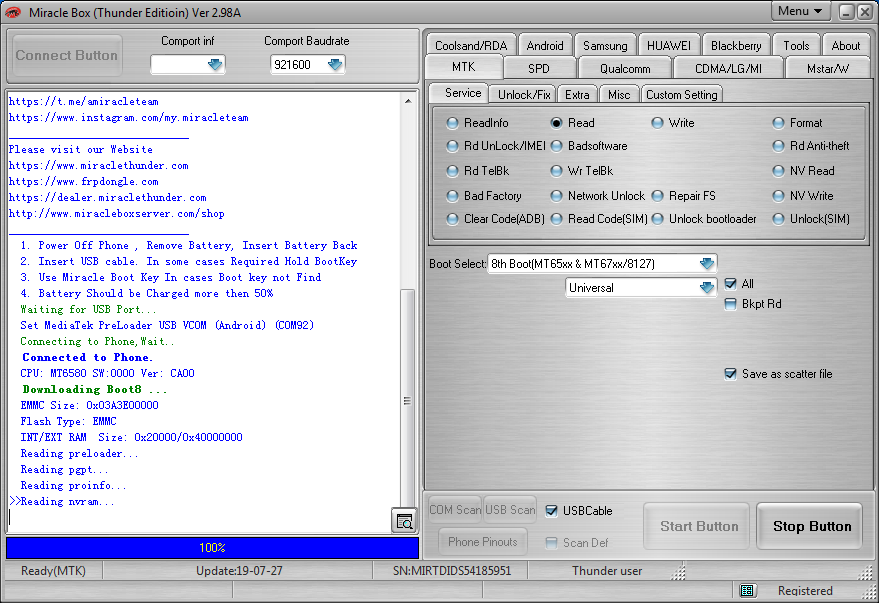Toggle the Scan Def checkbox
Viewport: 879px width, 603px height.
pyautogui.click(x=552, y=542)
